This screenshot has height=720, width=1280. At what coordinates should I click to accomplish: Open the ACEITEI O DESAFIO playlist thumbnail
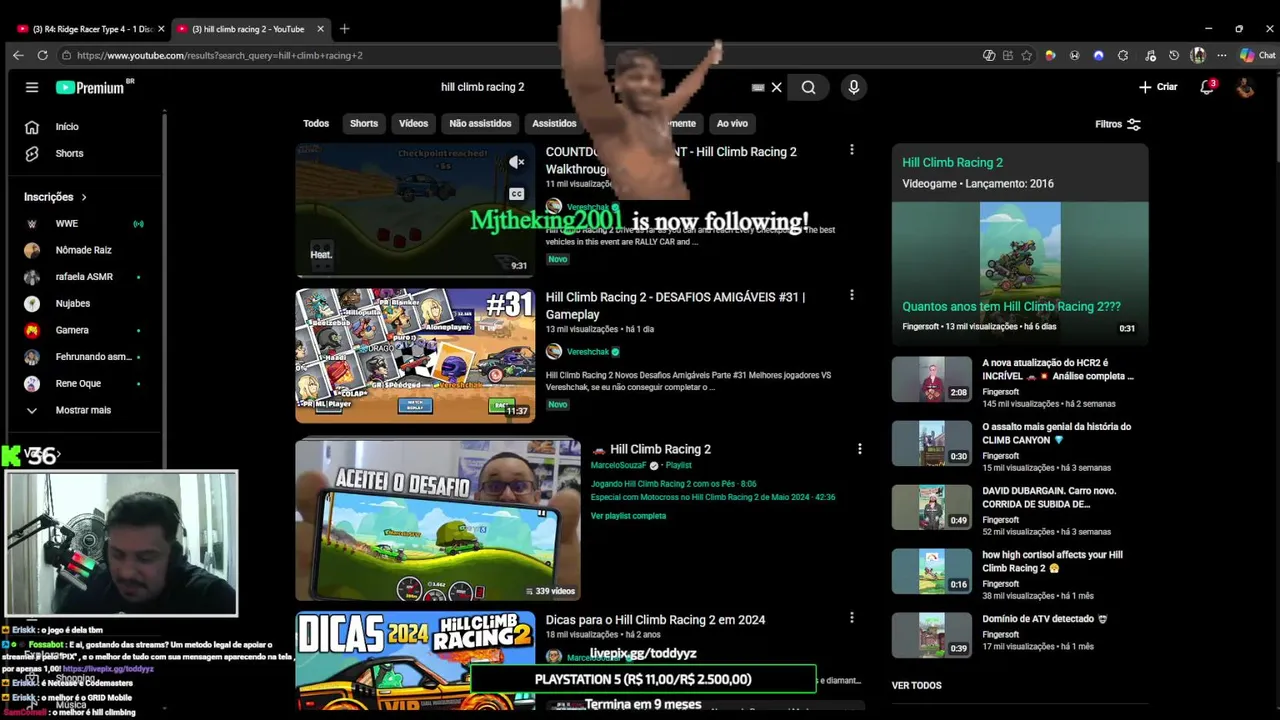438,520
